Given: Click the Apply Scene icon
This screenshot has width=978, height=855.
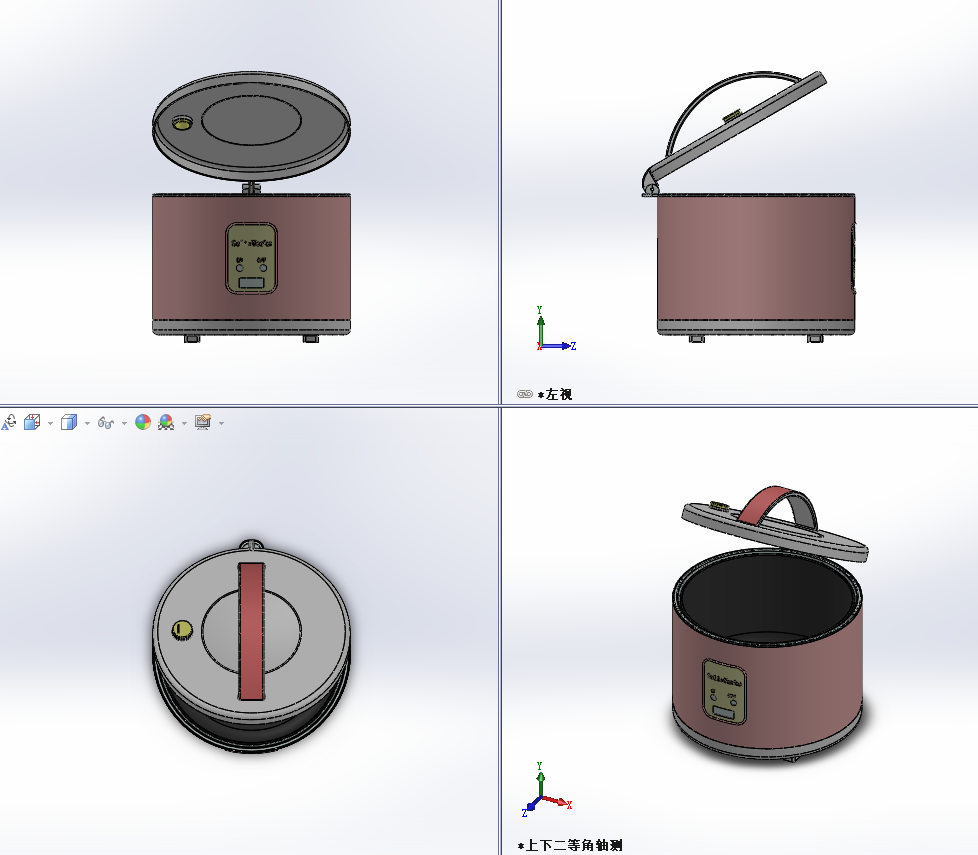Looking at the screenshot, I should [166, 423].
